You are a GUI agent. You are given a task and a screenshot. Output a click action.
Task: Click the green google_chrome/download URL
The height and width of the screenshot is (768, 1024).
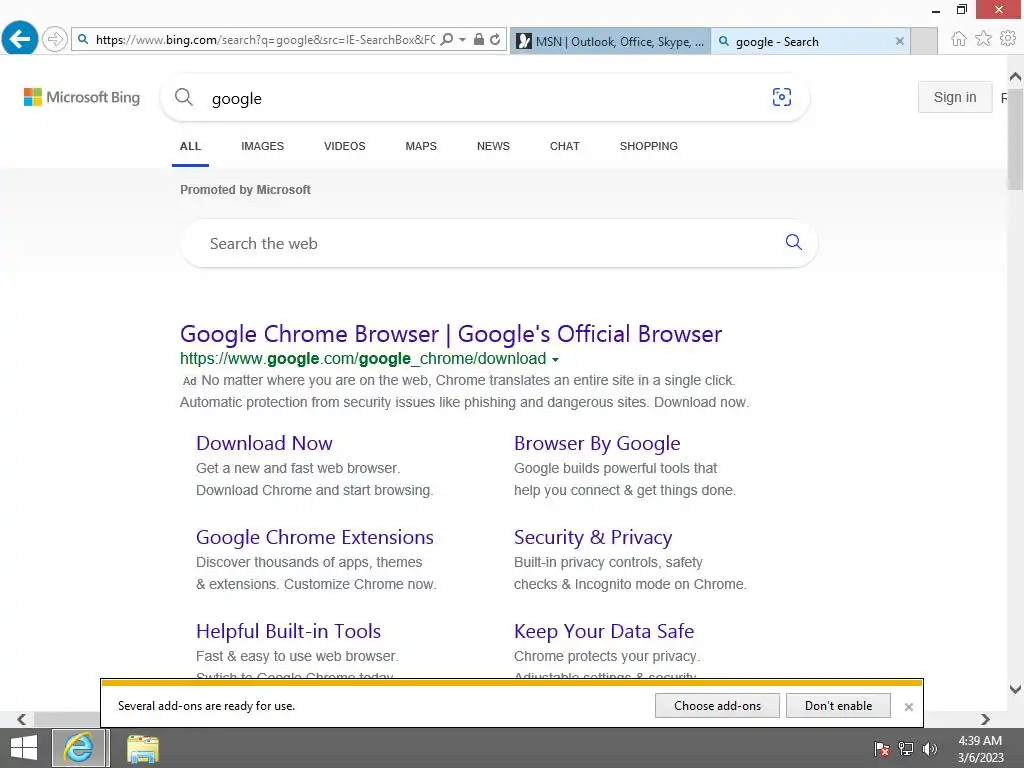pyautogui.click(x=363, y=359)
